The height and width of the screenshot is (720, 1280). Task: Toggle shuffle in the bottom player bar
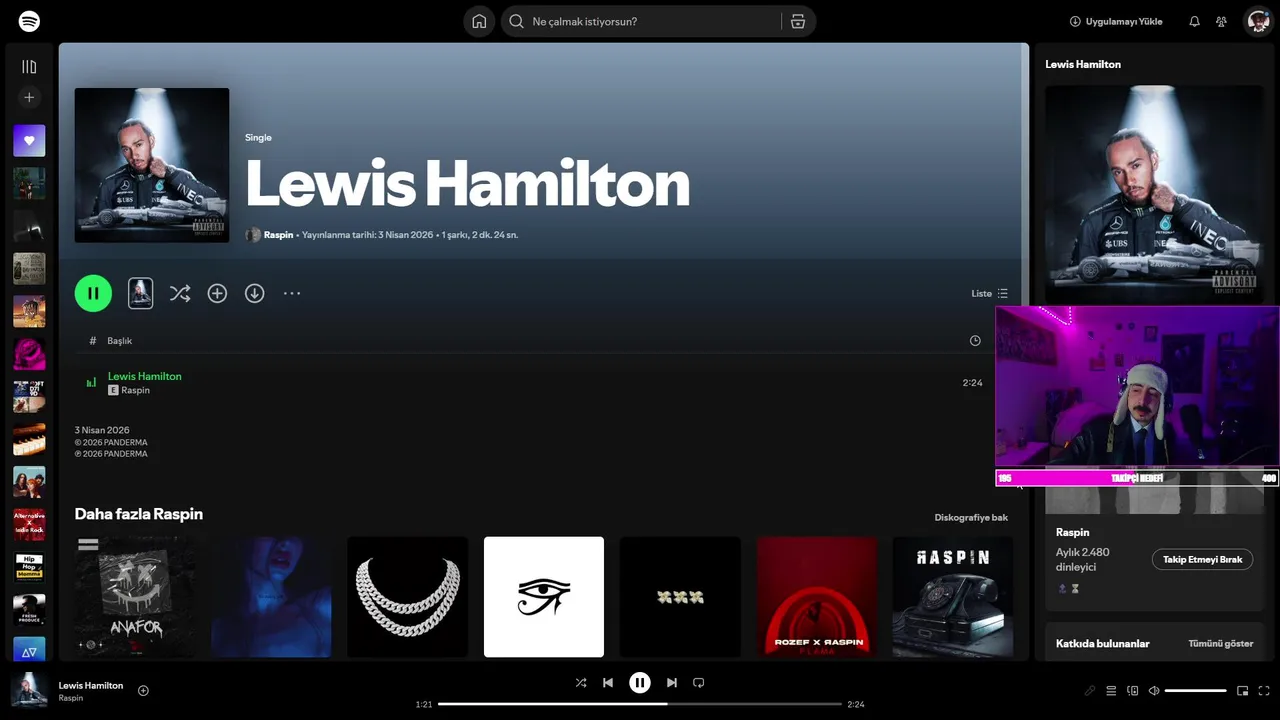point(581,683)
